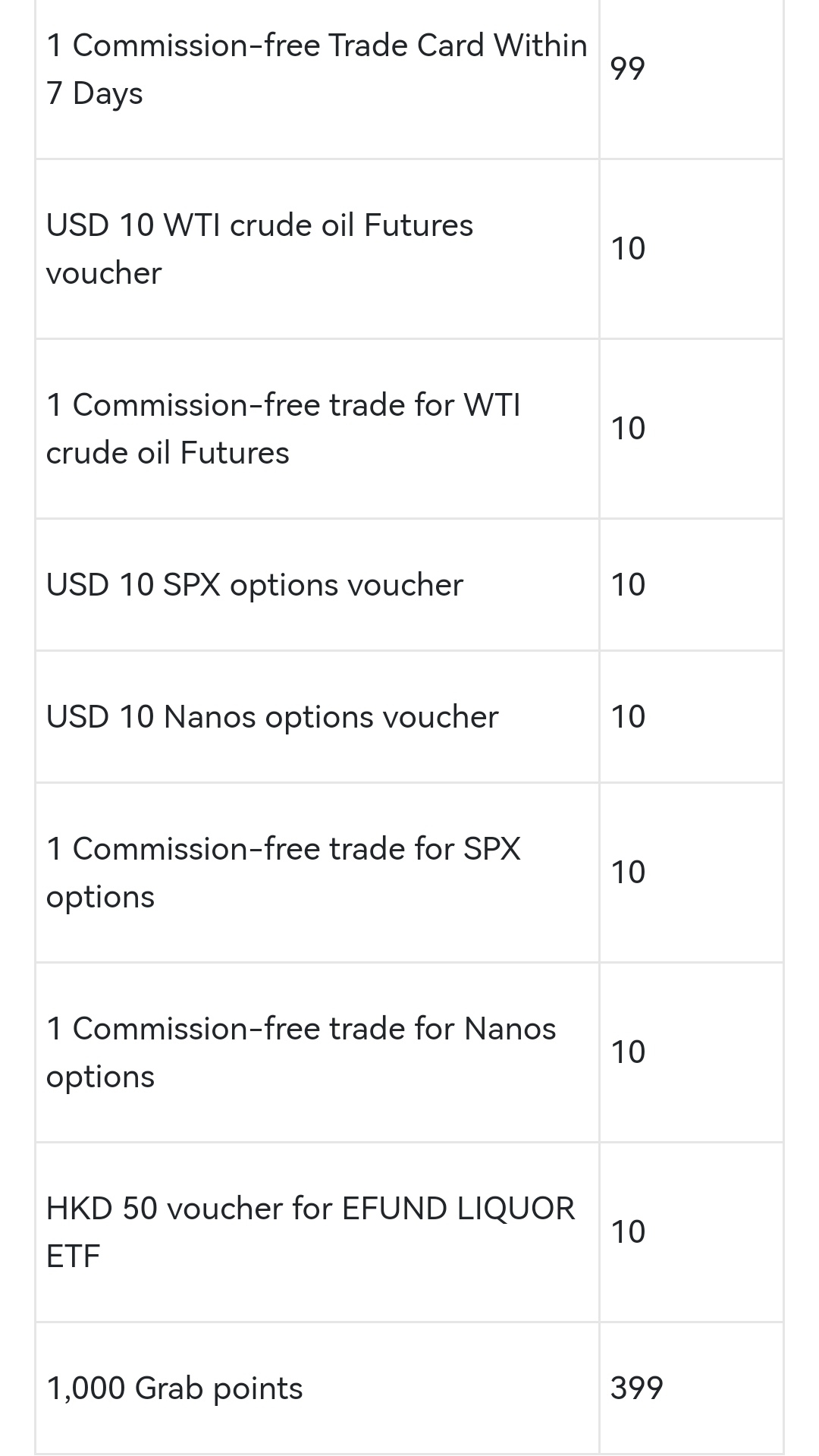Tap USD 10 Nanos options voucher

[272, 717]
